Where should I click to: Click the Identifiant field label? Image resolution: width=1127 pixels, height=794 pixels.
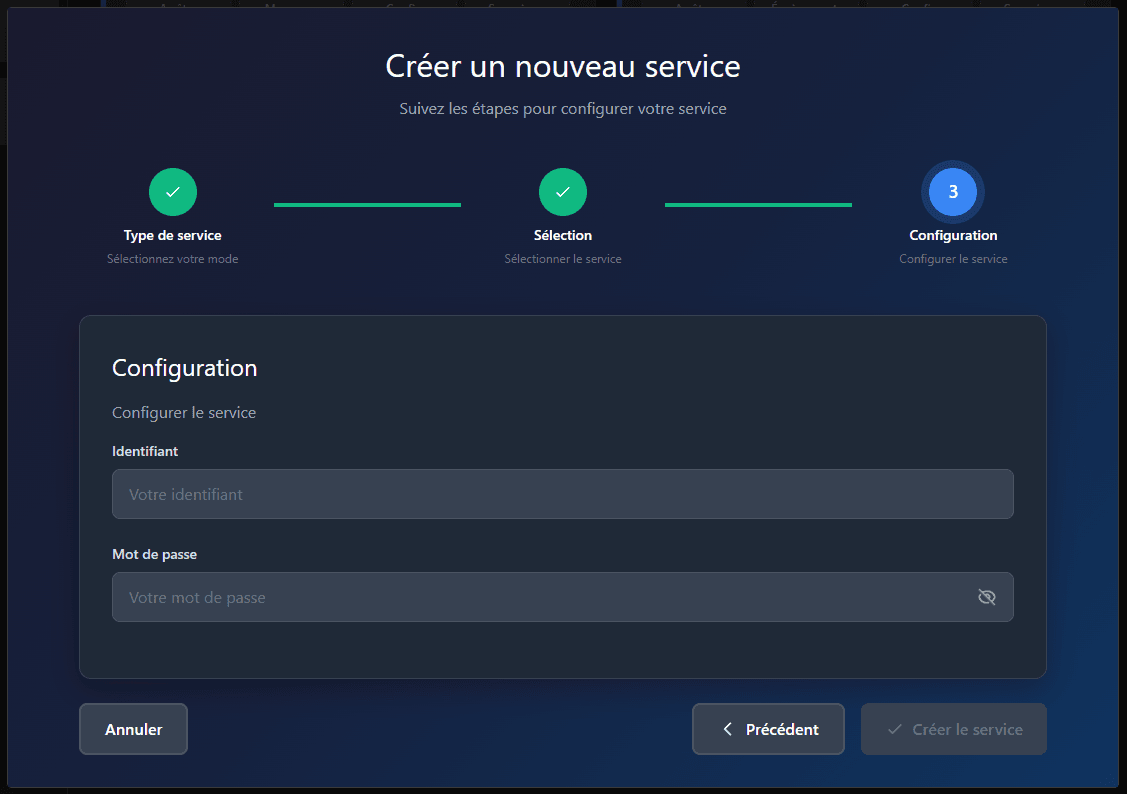tap(145, 451)
